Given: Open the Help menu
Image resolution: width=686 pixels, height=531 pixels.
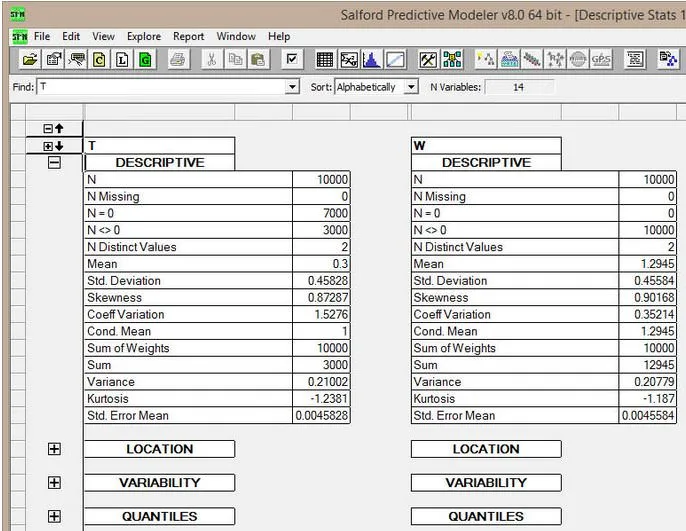Looking at the screenshot, I should (279, 37).
